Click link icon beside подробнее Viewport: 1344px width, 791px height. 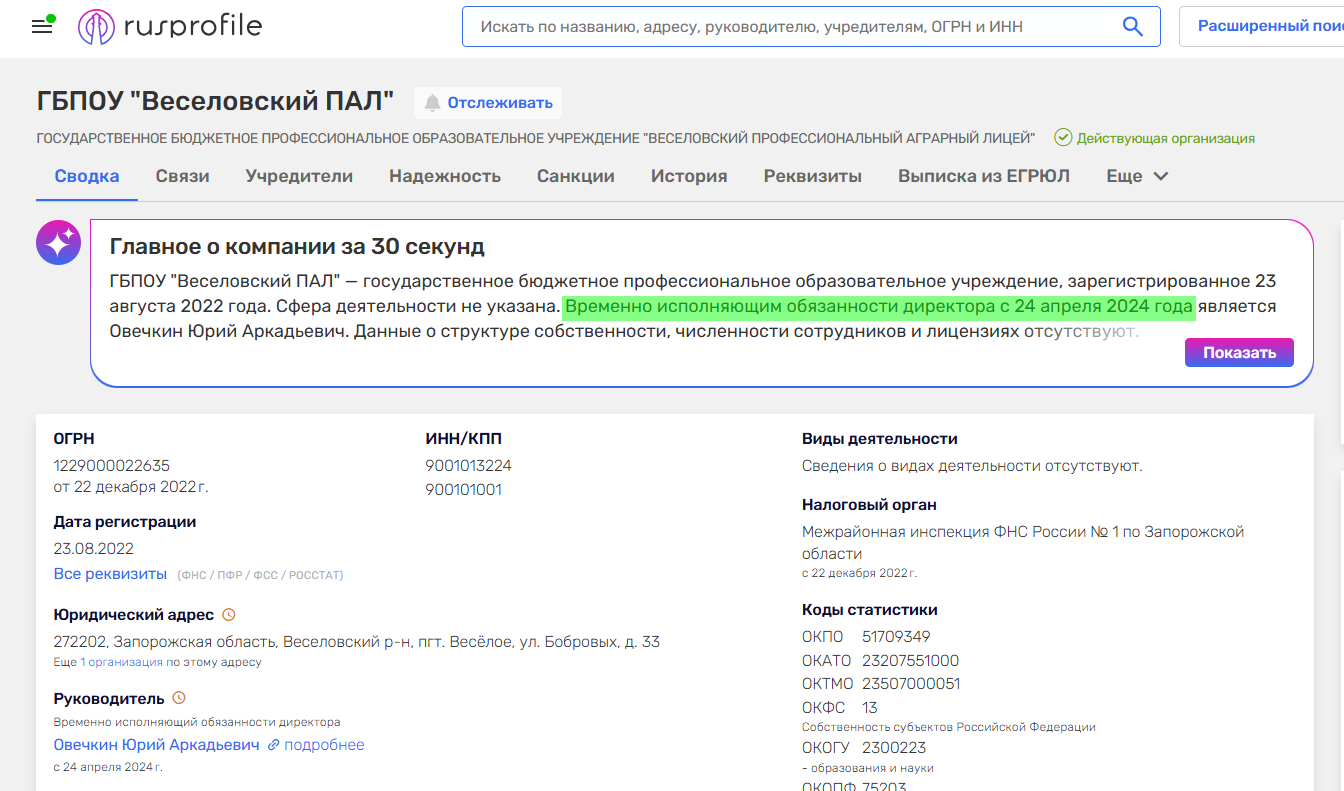[x=273, y=745]
